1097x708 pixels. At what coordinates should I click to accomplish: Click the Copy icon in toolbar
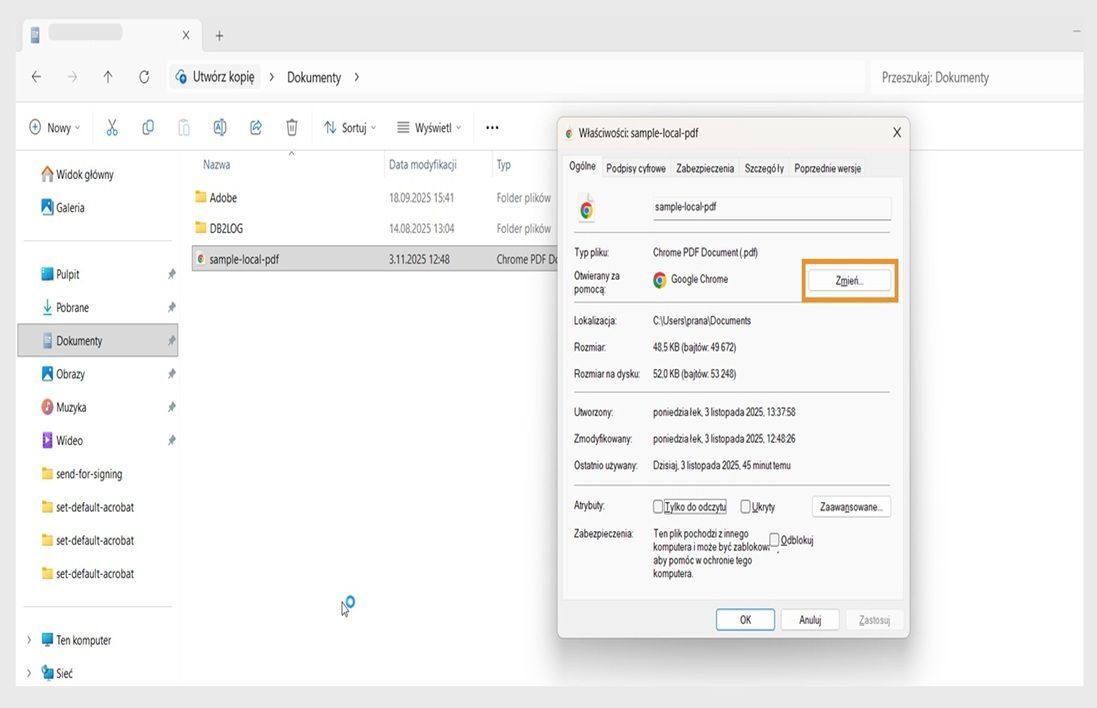click(148, 127)
